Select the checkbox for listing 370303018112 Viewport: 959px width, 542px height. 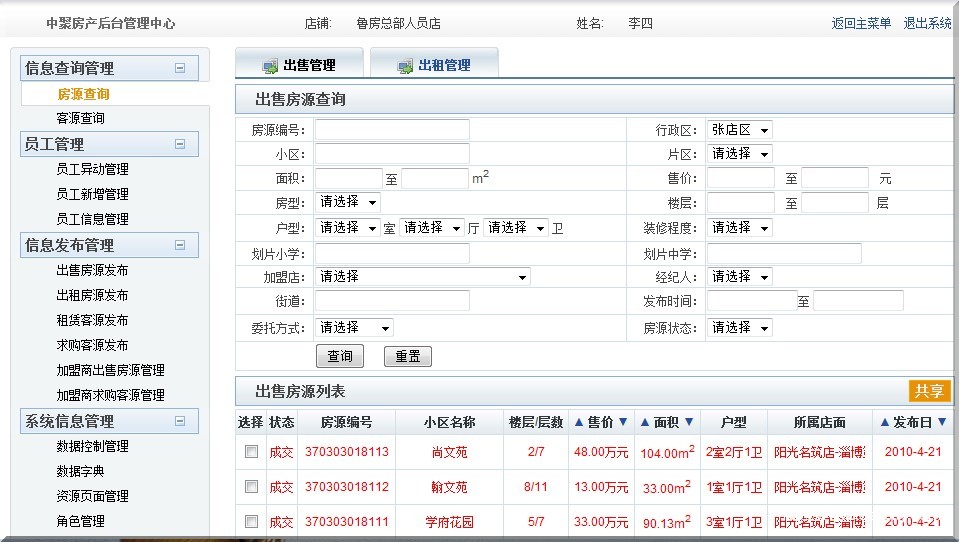point(251,487)
